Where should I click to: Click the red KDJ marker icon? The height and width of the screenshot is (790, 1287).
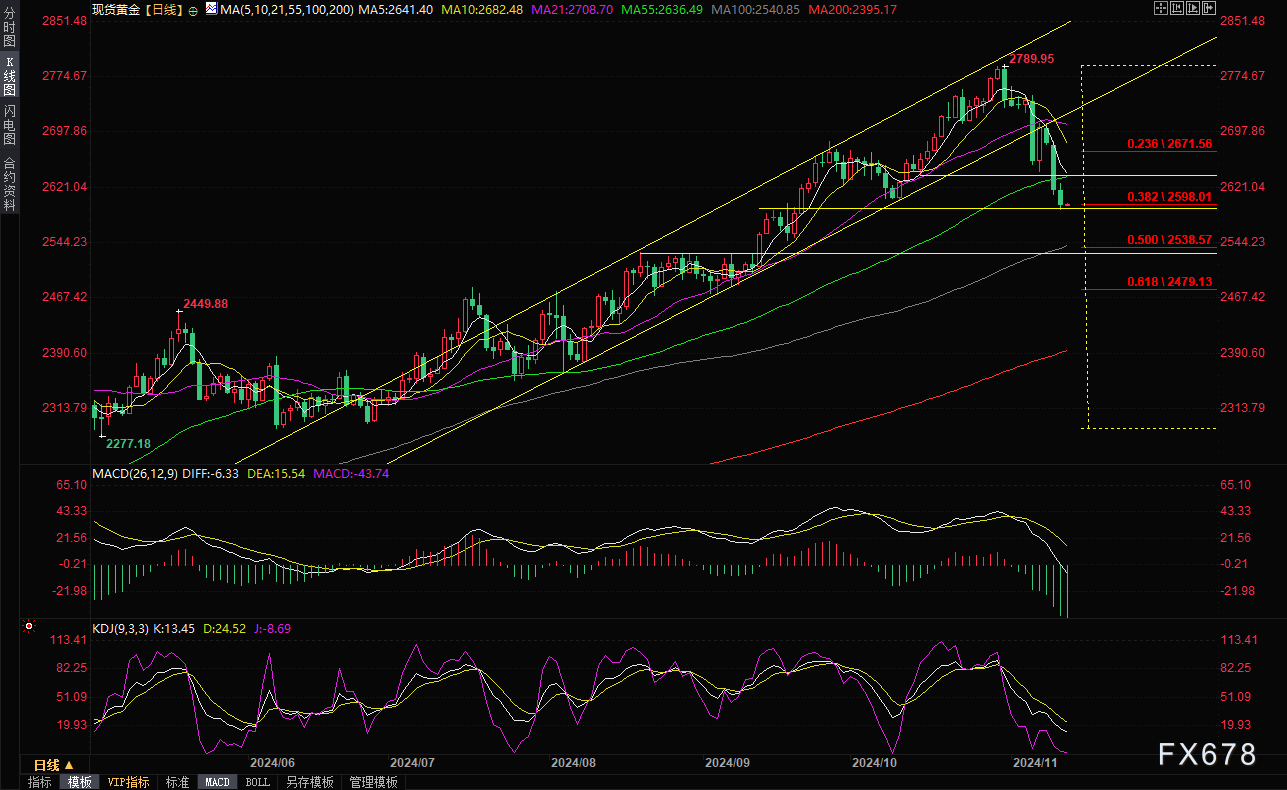tap(29, 628)
